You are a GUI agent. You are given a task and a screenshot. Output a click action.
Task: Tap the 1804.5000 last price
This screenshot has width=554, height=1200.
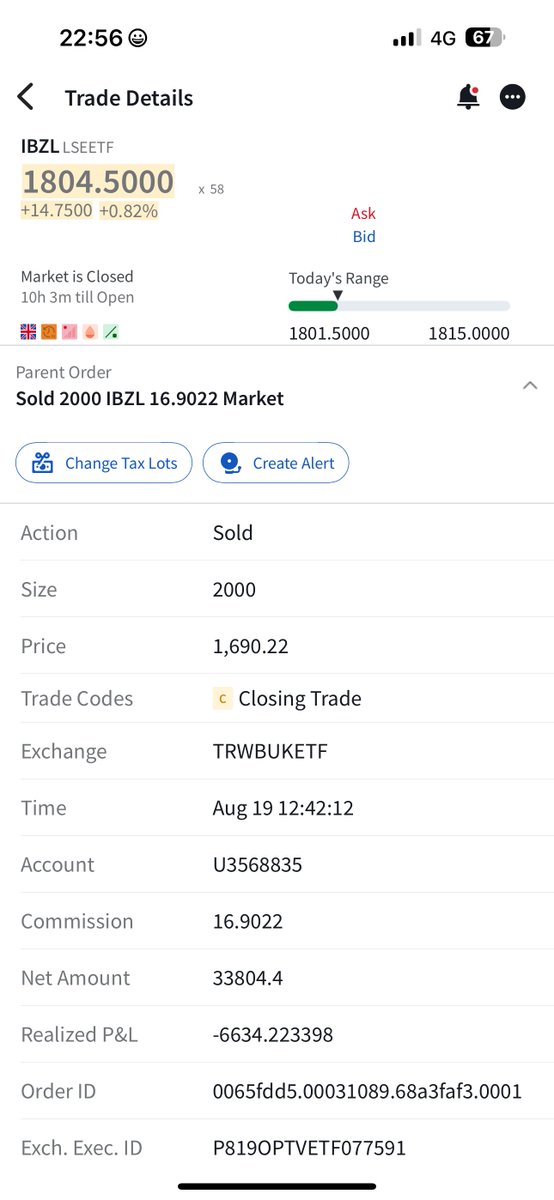pos(98,182)
